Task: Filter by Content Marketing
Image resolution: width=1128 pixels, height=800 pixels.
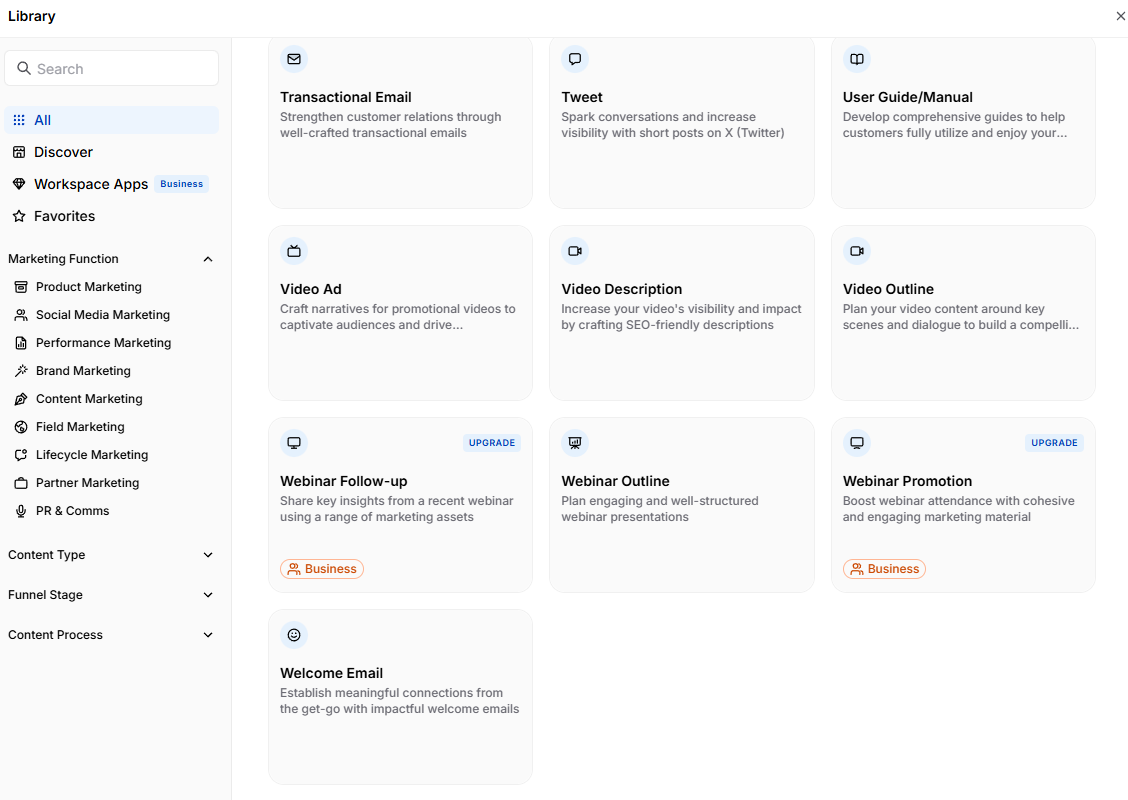Action: pyautogui.click(x=89, y=399)
